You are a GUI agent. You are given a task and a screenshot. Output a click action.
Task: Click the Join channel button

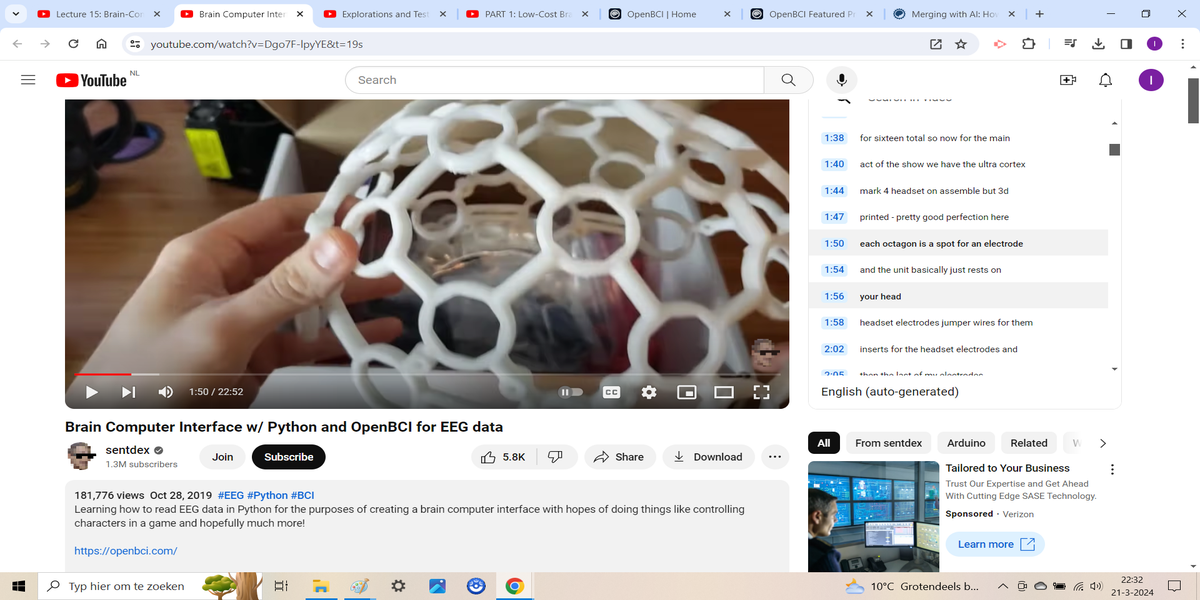[223, 457]
